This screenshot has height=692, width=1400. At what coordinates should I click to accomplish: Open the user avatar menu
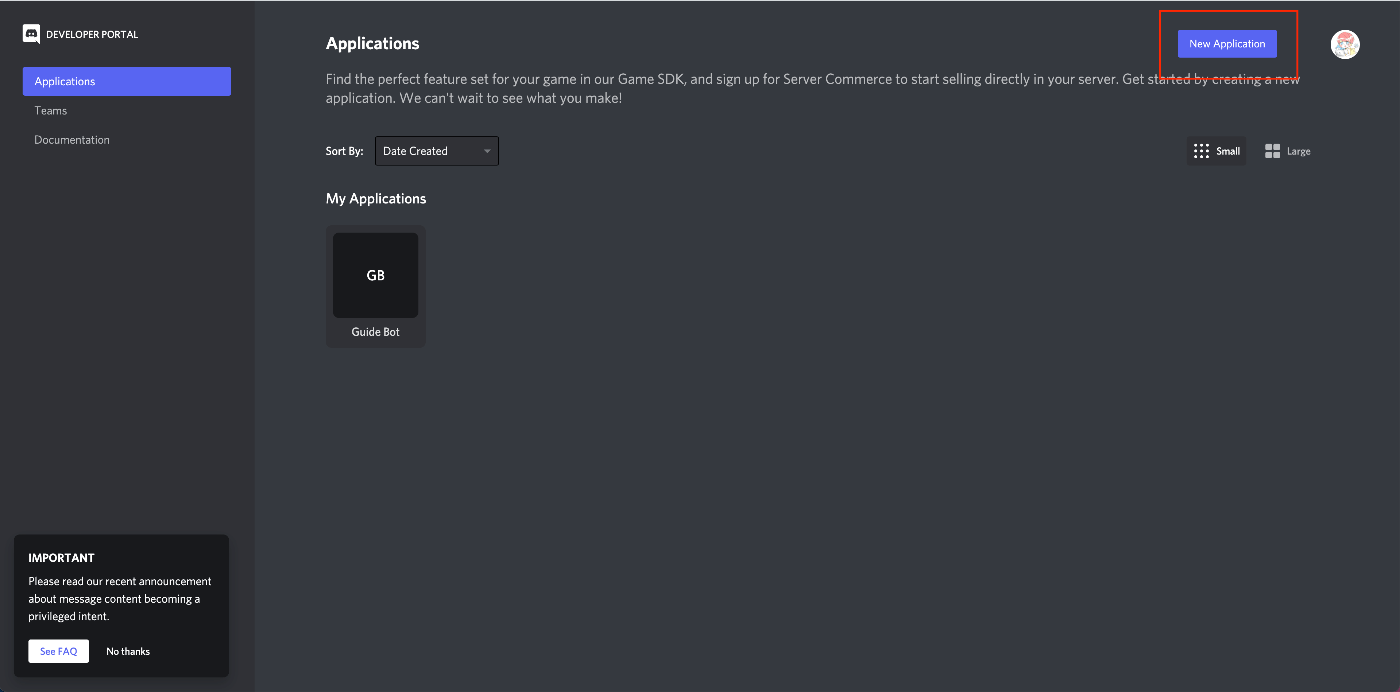pyautogui.click(x=1345, y=44)
